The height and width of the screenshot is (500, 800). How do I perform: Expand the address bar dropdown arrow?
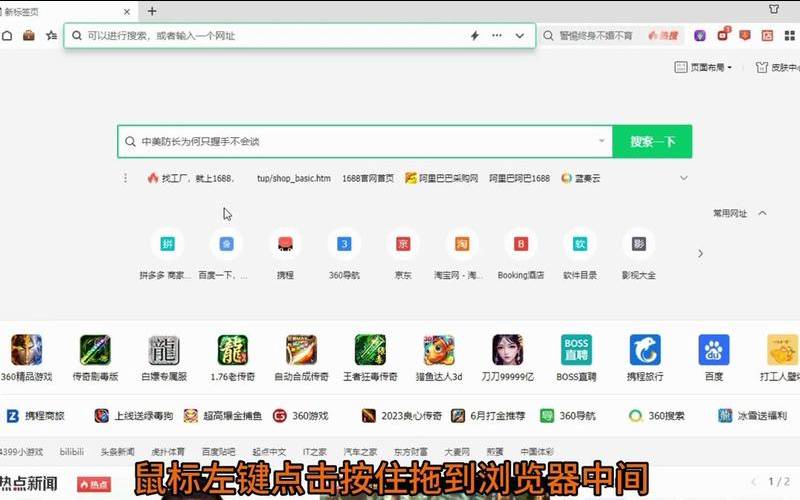click(519, 36)
